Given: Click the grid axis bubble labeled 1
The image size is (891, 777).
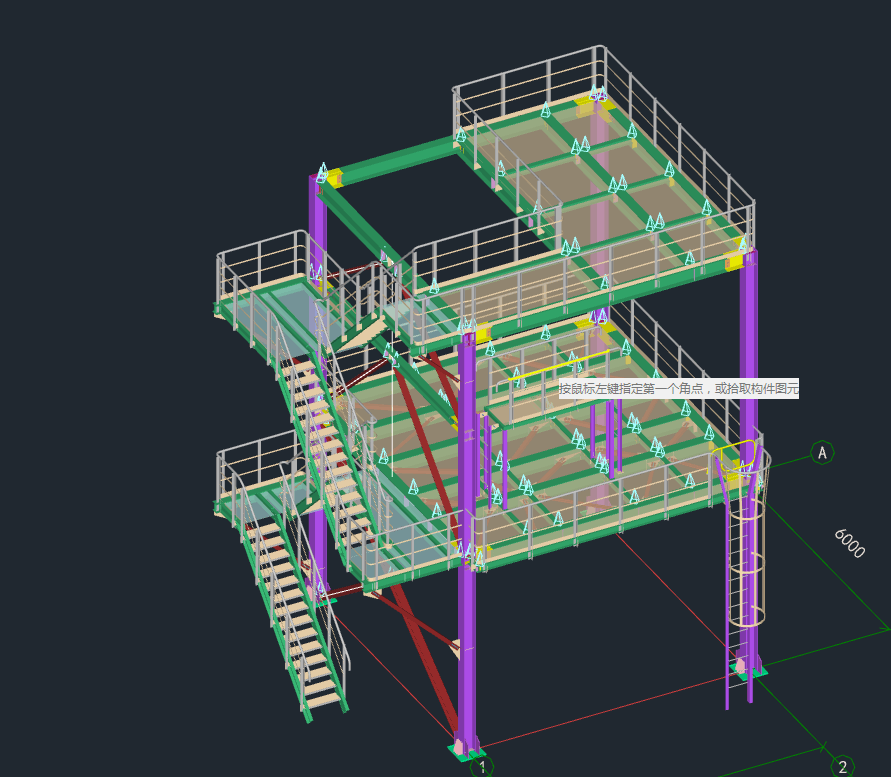Looking at the screenshot, I should tap(482, 767).
